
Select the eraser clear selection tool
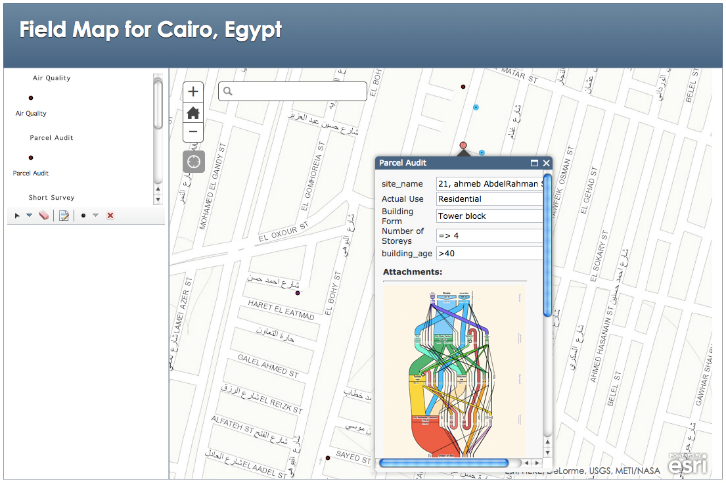point(44,215)
